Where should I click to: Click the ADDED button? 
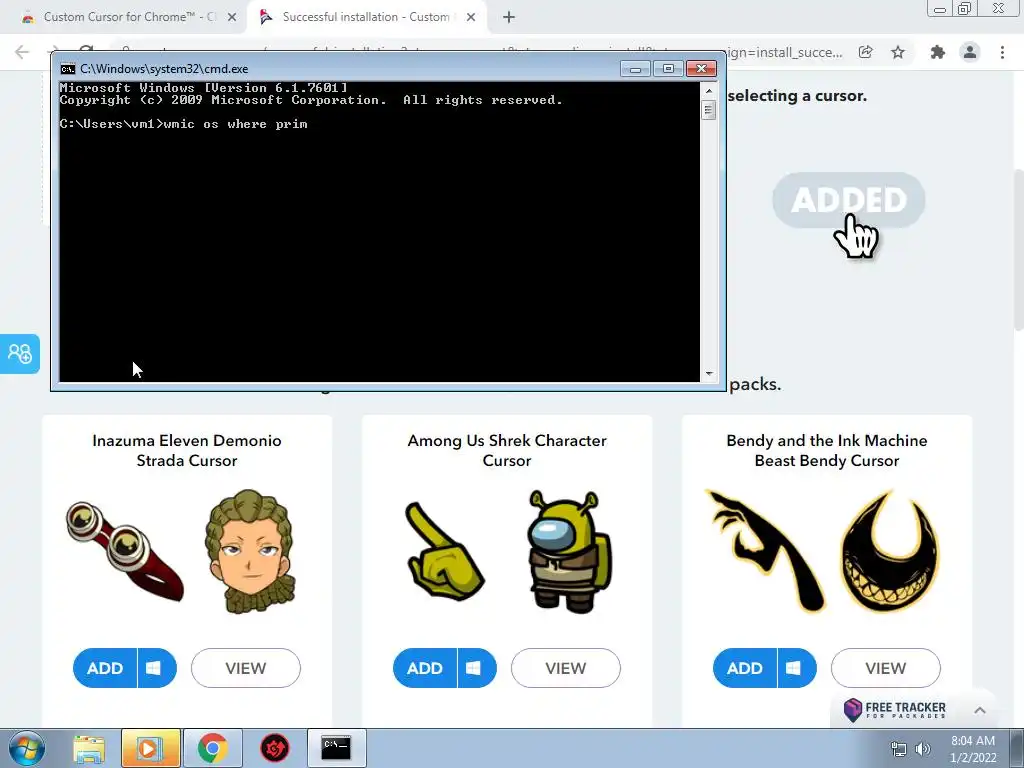point(848,200)
